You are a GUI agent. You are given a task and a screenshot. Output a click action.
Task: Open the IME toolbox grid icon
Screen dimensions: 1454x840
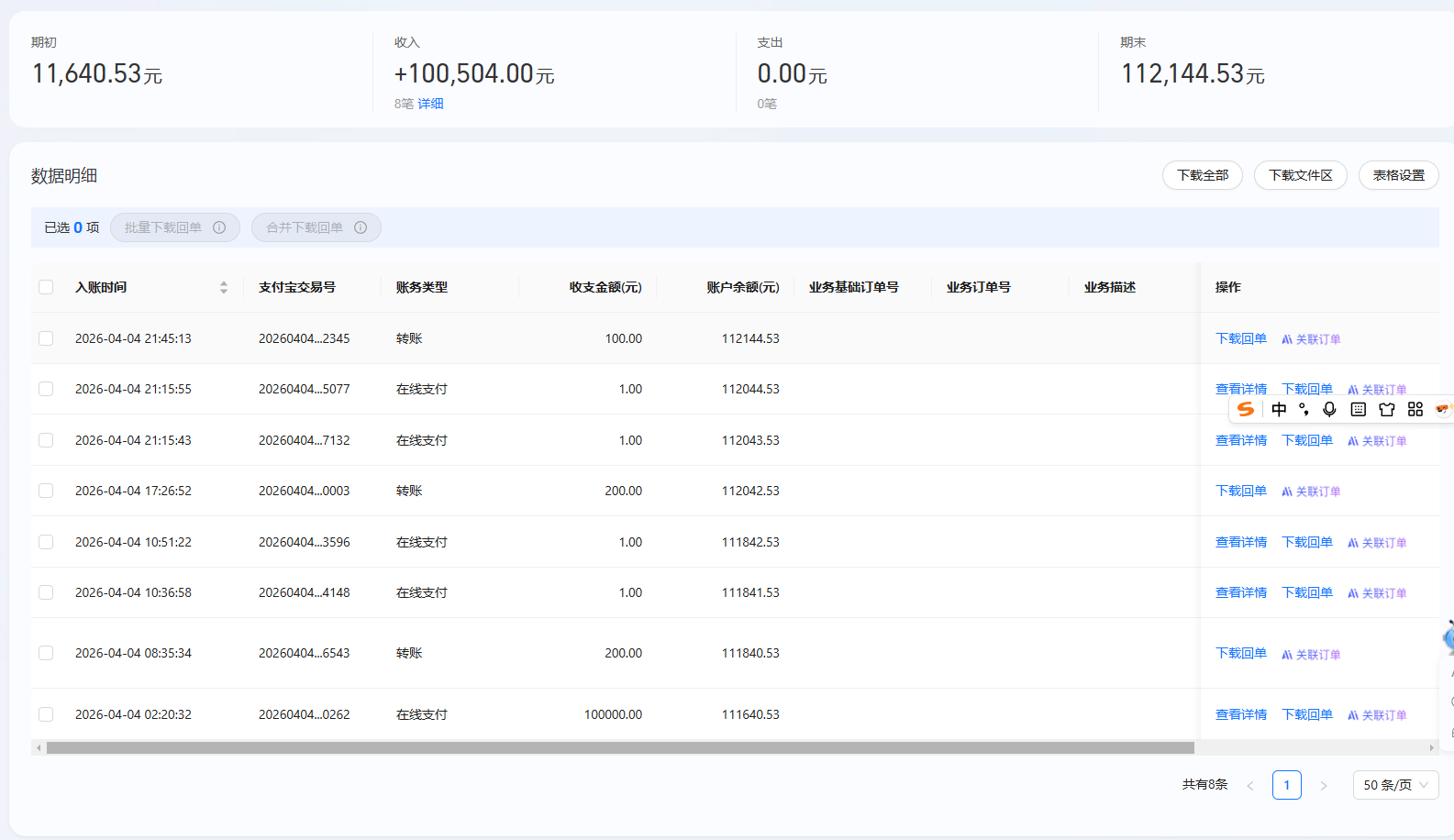[x=1415, y=409]
